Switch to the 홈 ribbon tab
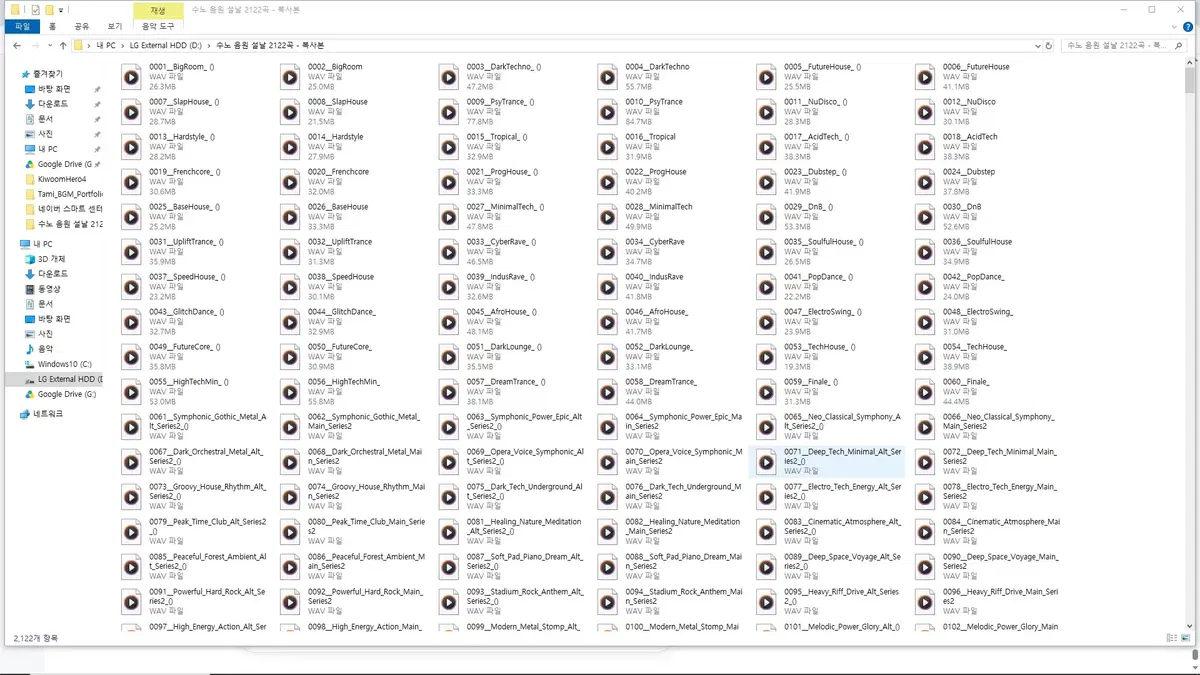 coord(52,27)
